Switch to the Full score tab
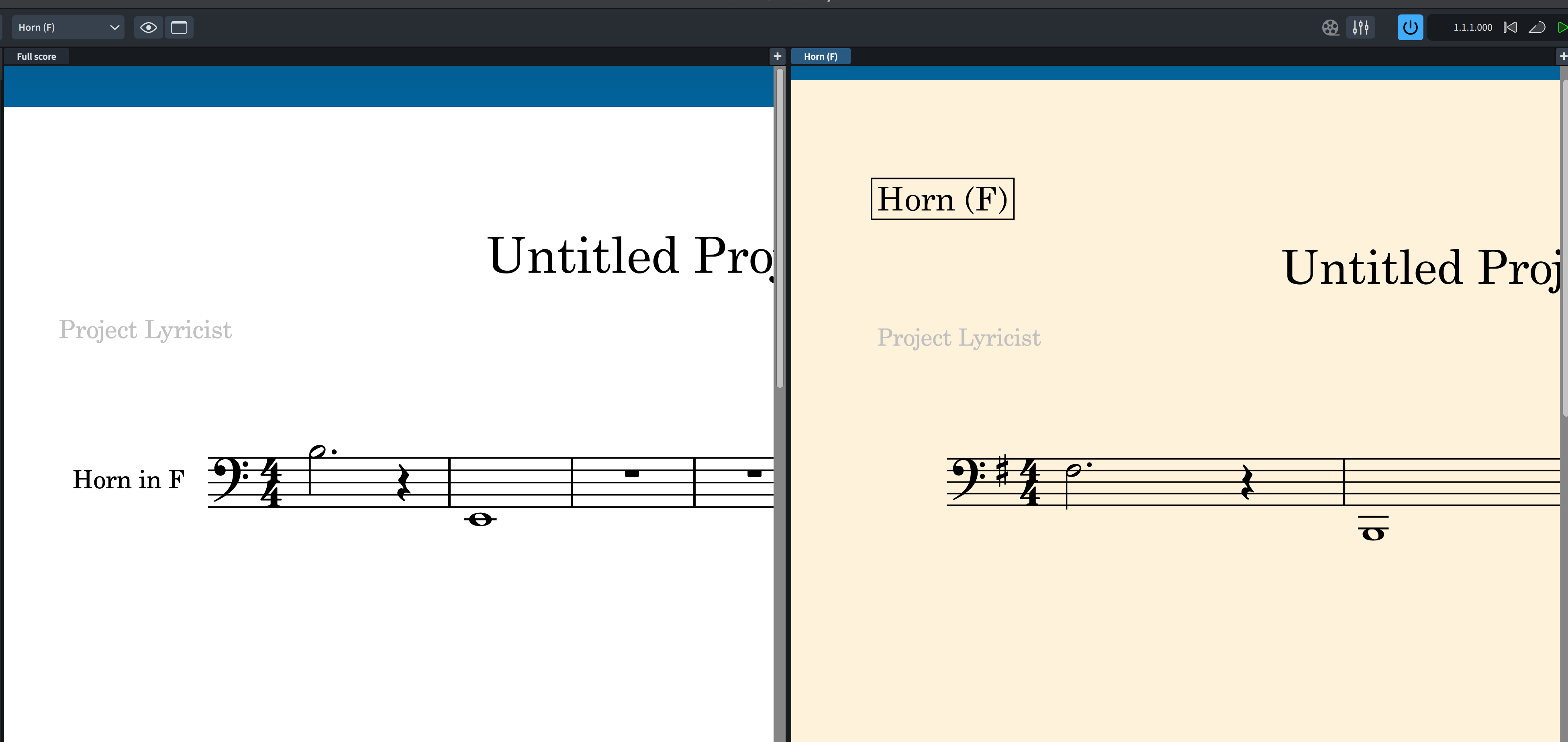 pos(37,57)
